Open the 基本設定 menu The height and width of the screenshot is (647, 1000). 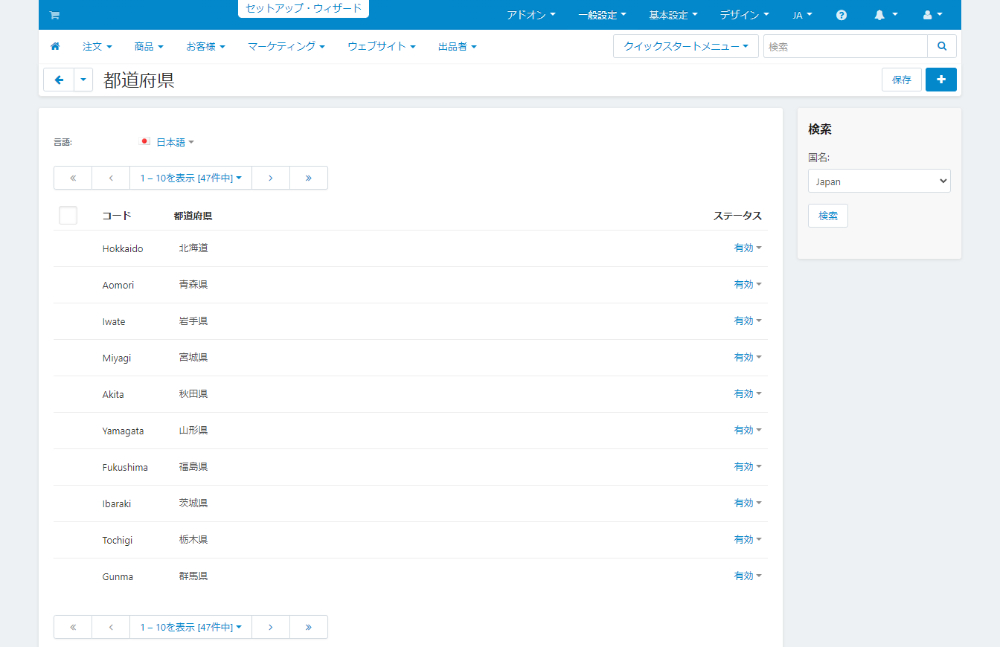[673, 15]
